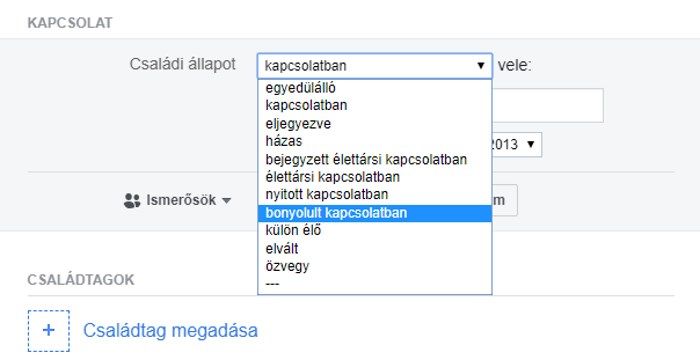Click the friends audience people icon

132,201
